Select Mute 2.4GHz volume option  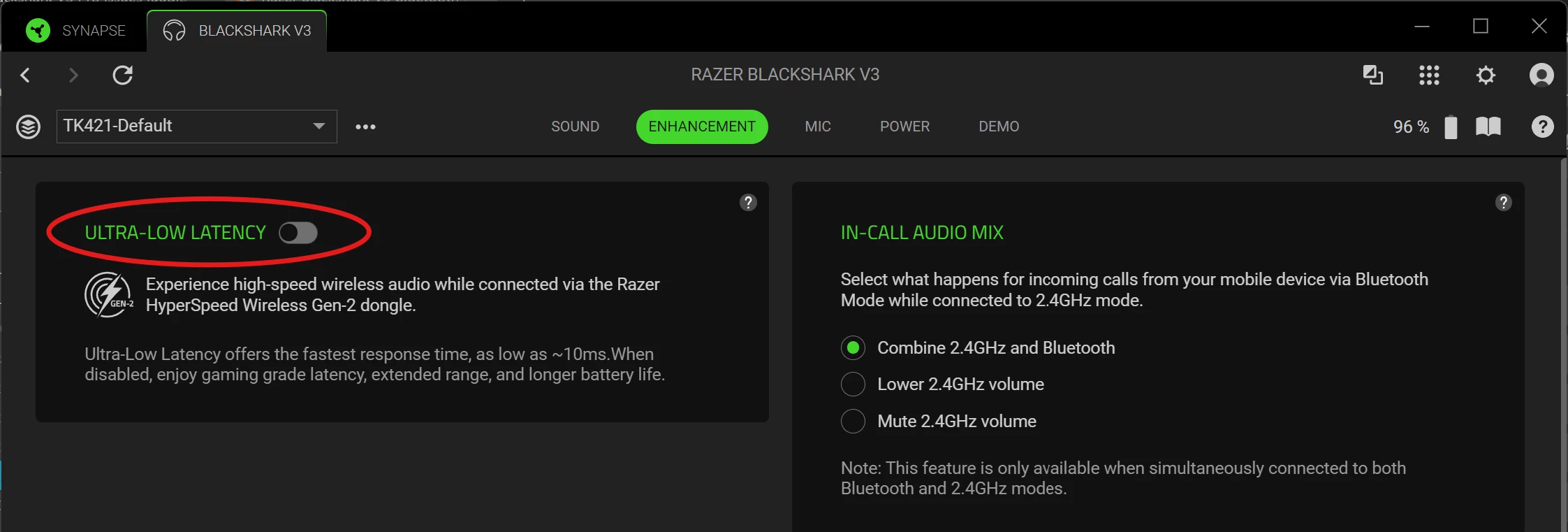coord(939,421)
